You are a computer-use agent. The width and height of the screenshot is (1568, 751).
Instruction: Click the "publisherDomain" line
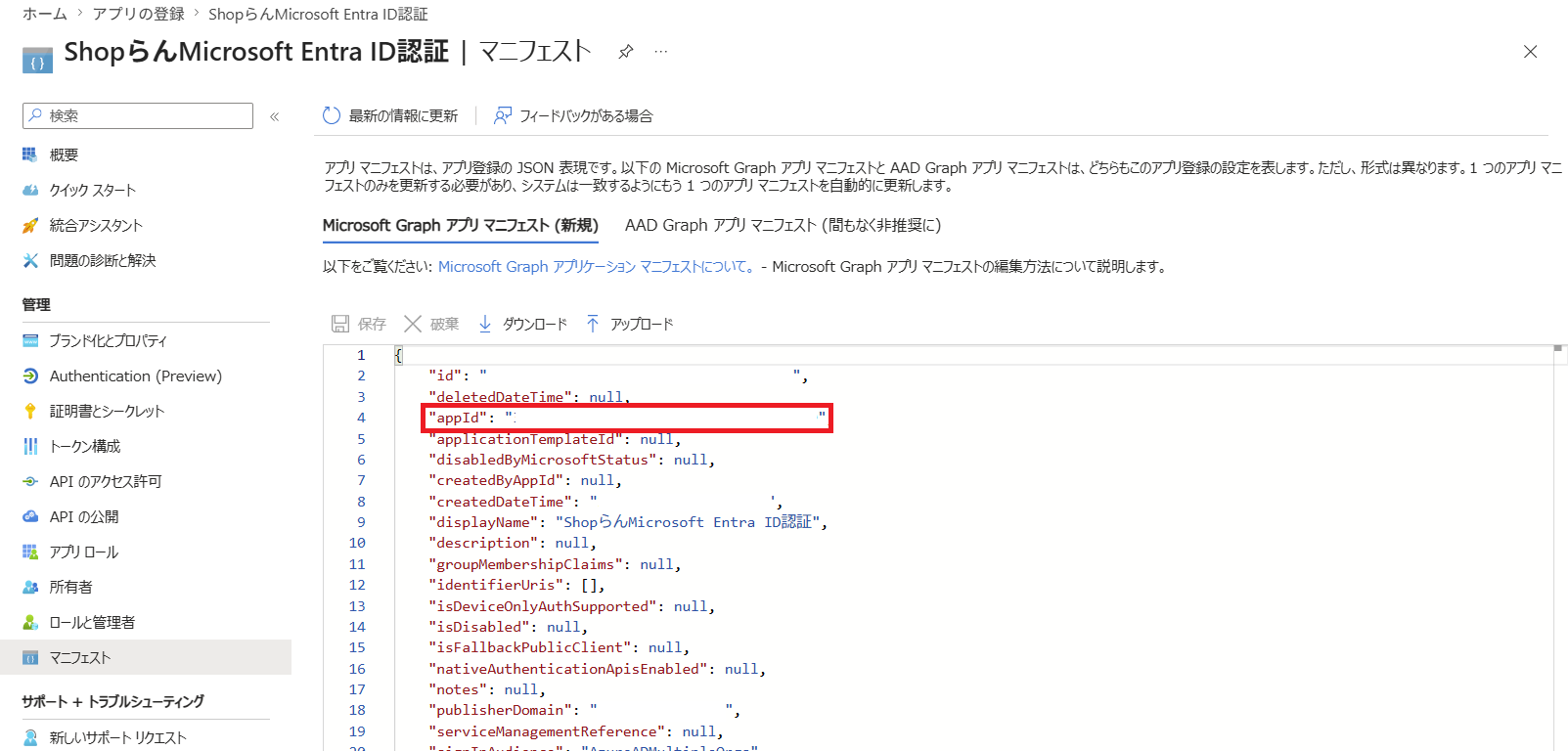tap(584, 710)
